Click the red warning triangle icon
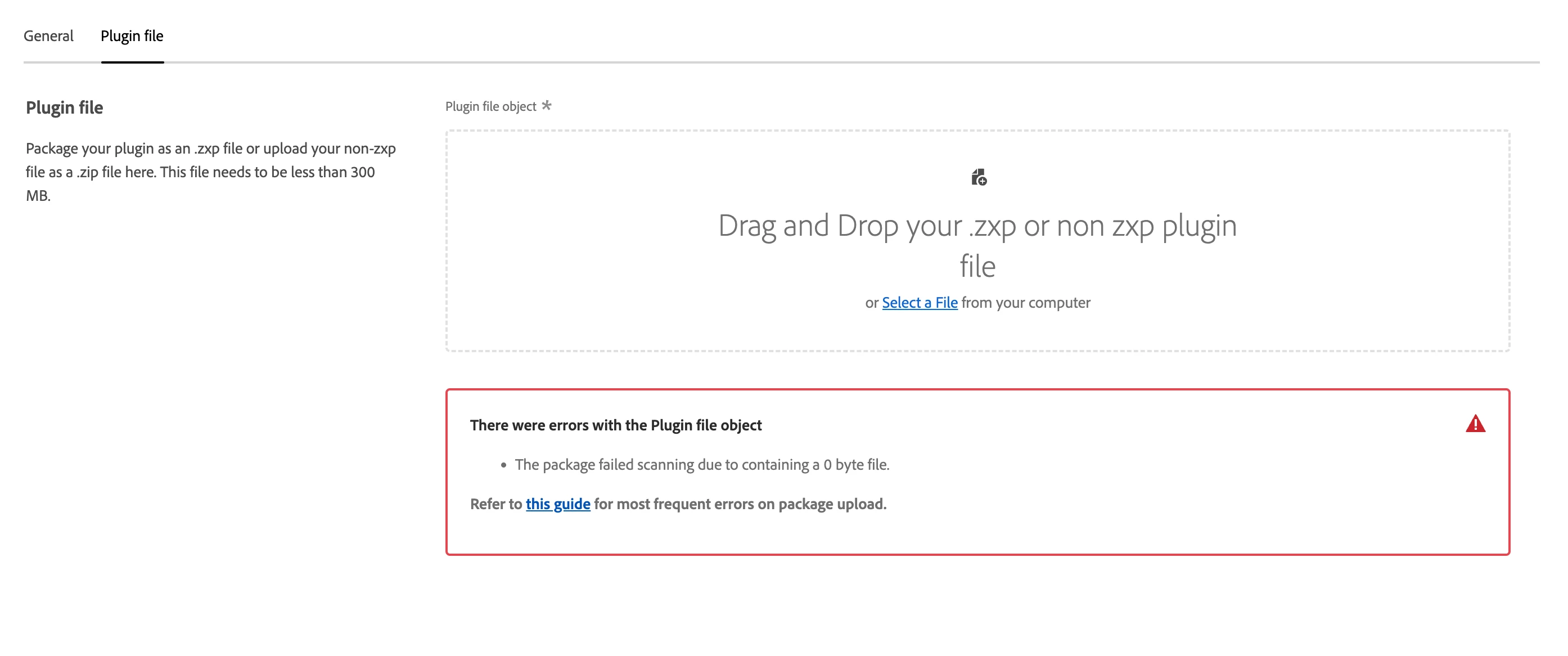Screen dimensions: 1568x656 click(x=1475, y=424)
